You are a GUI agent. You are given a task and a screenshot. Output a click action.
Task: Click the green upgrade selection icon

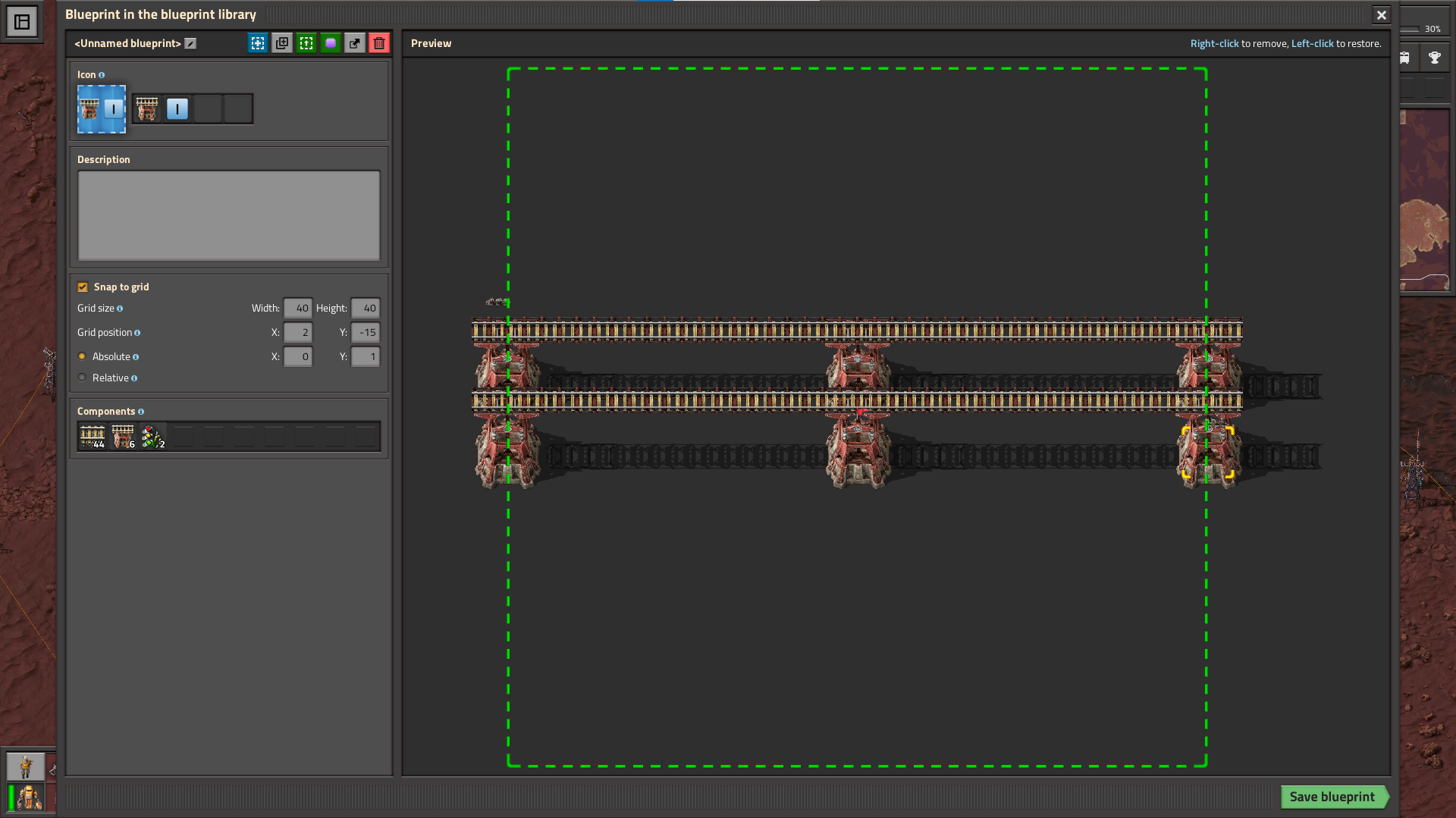point(306,43)
